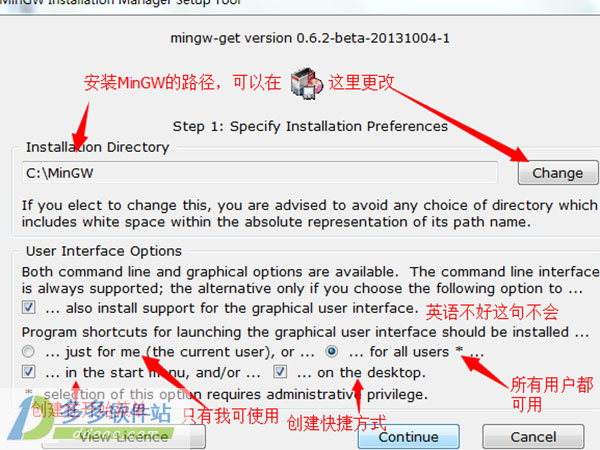Click the 'also install support' checkbox label
This screenshot has height=450, width=600.
click(232, 308)
